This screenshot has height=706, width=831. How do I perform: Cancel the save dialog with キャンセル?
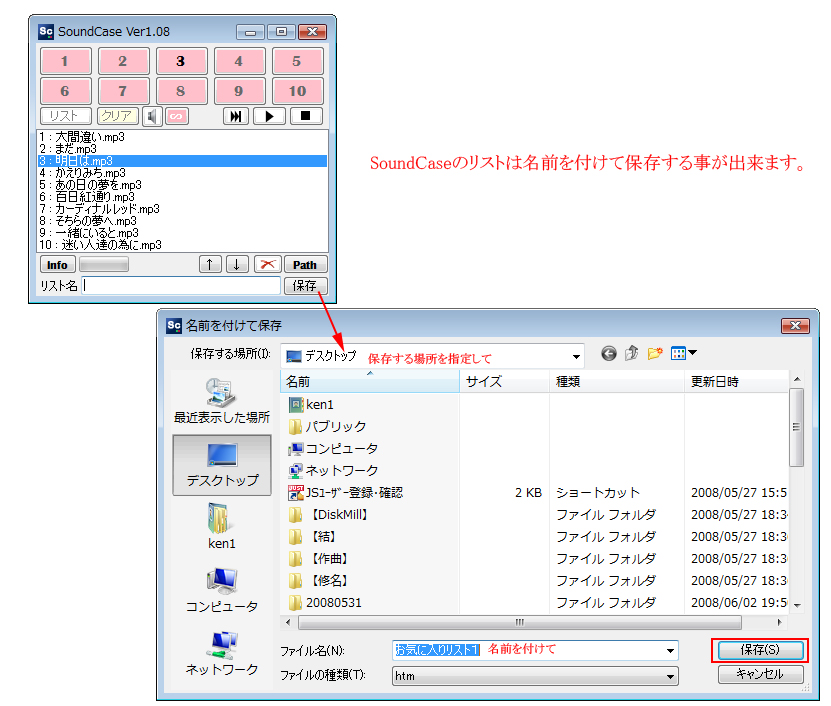coord(760,674)
